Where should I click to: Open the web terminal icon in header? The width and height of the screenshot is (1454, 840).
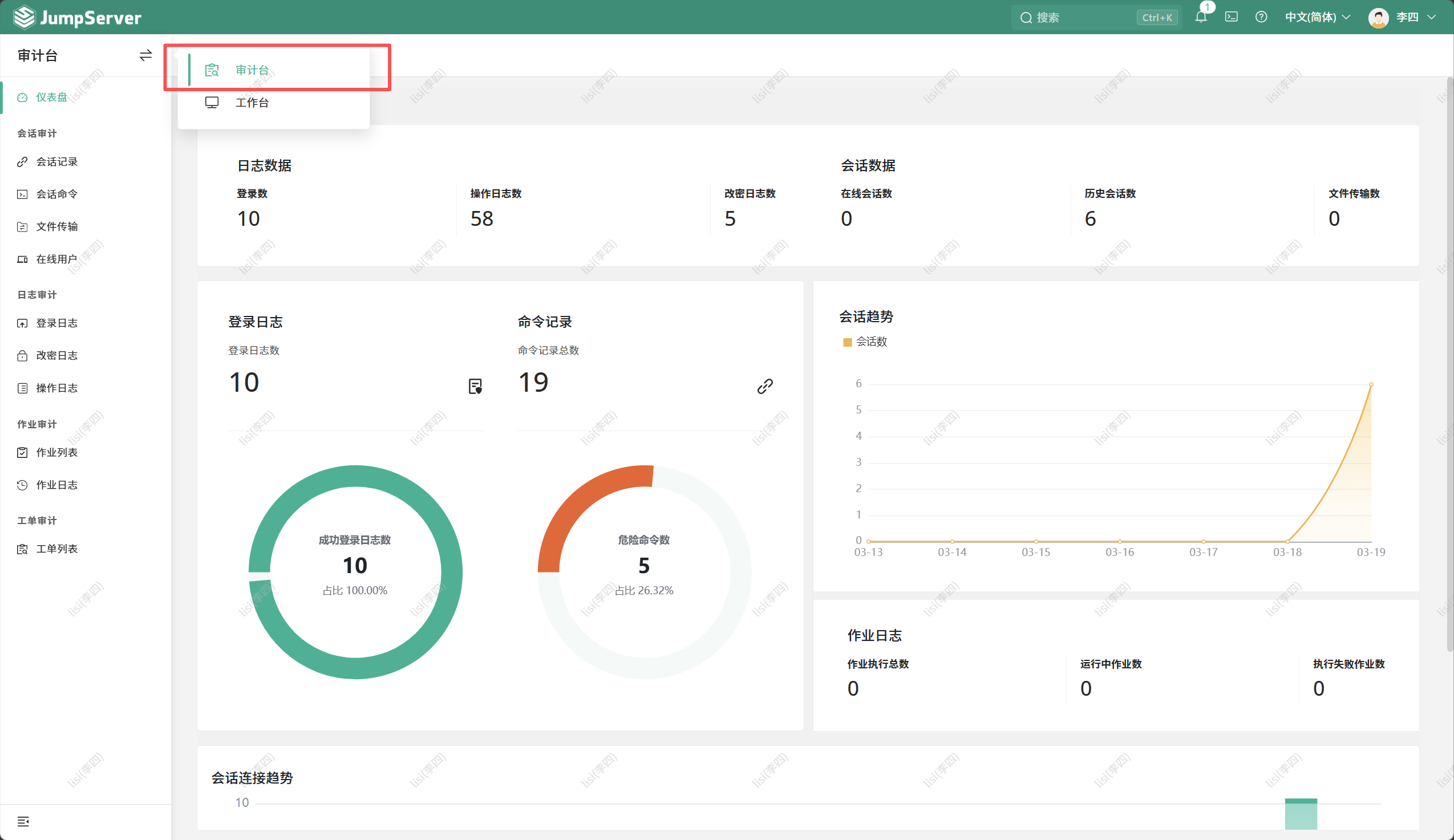pos(1232,17)
